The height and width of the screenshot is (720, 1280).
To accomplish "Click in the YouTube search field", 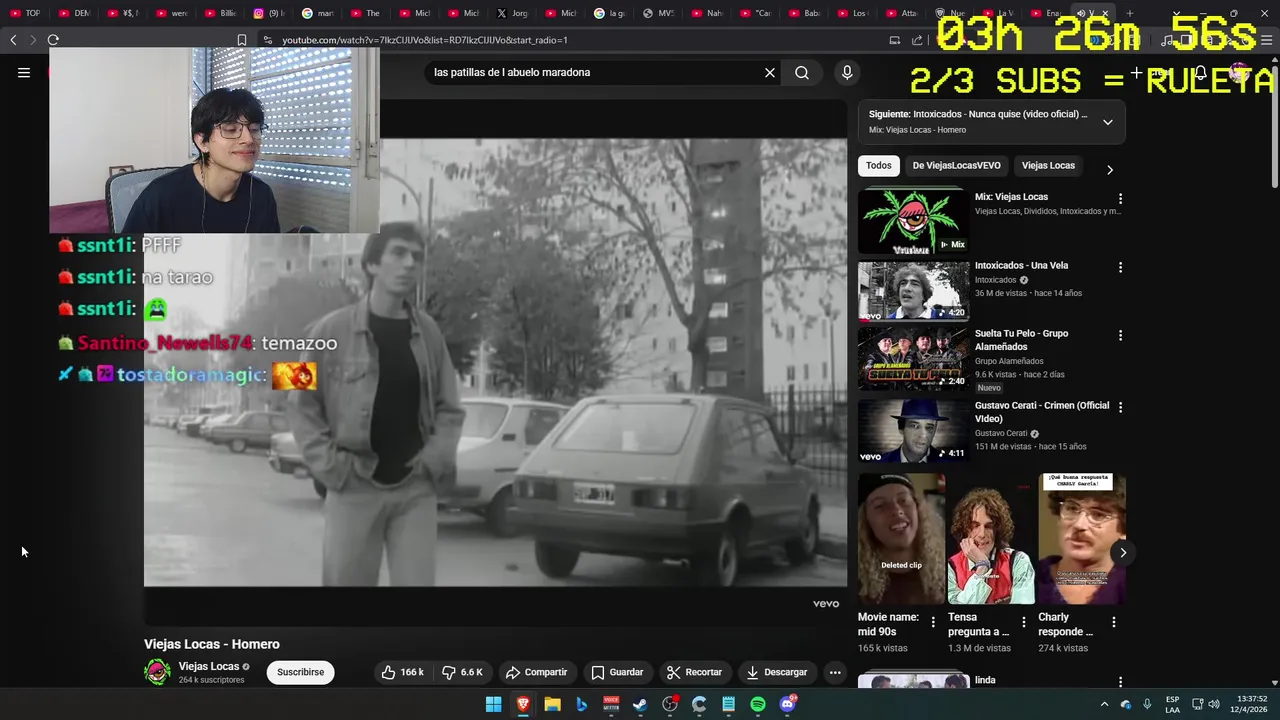I will (x=595, y=72).
